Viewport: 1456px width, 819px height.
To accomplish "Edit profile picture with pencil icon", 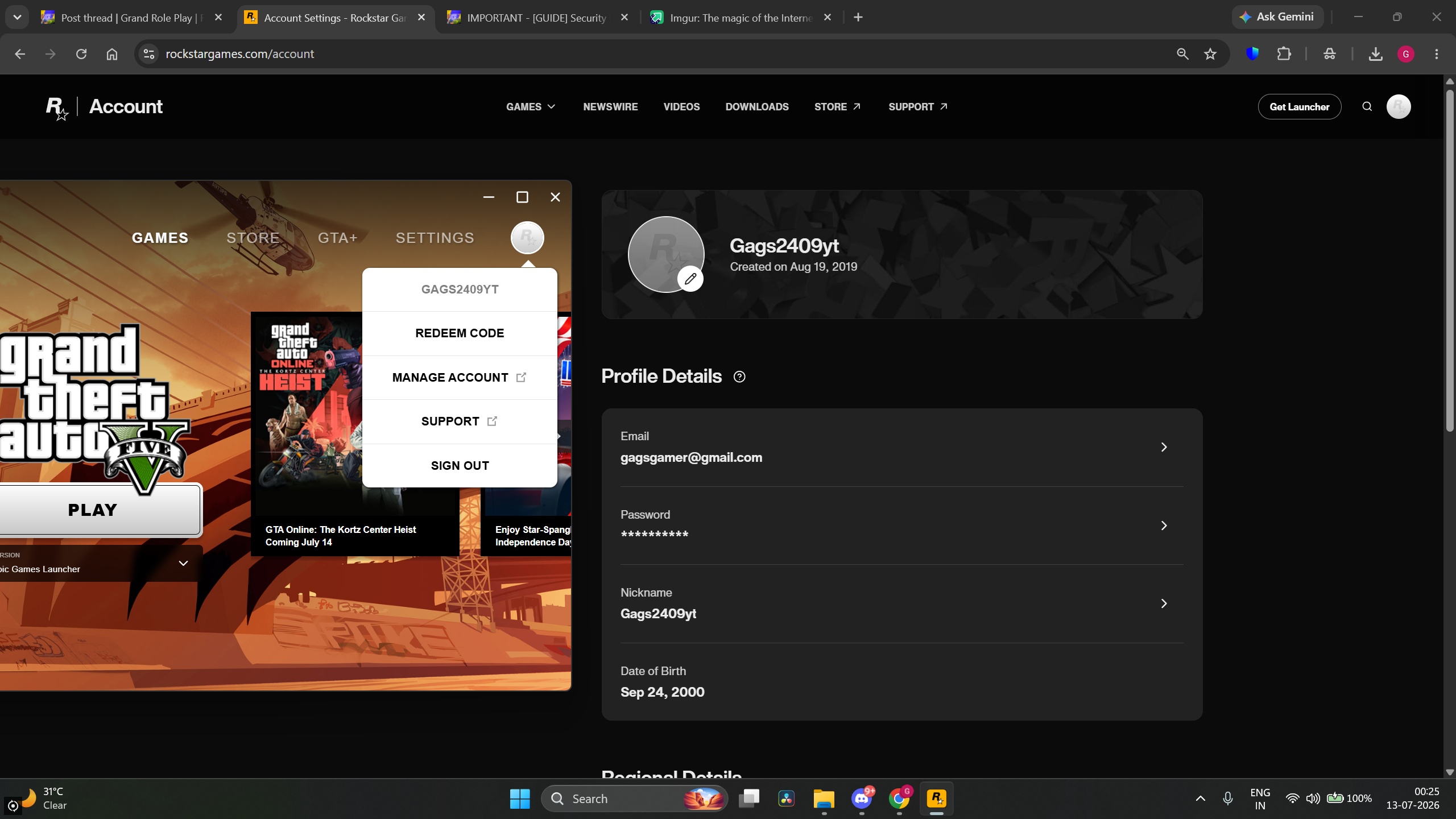I will point(690,279).
